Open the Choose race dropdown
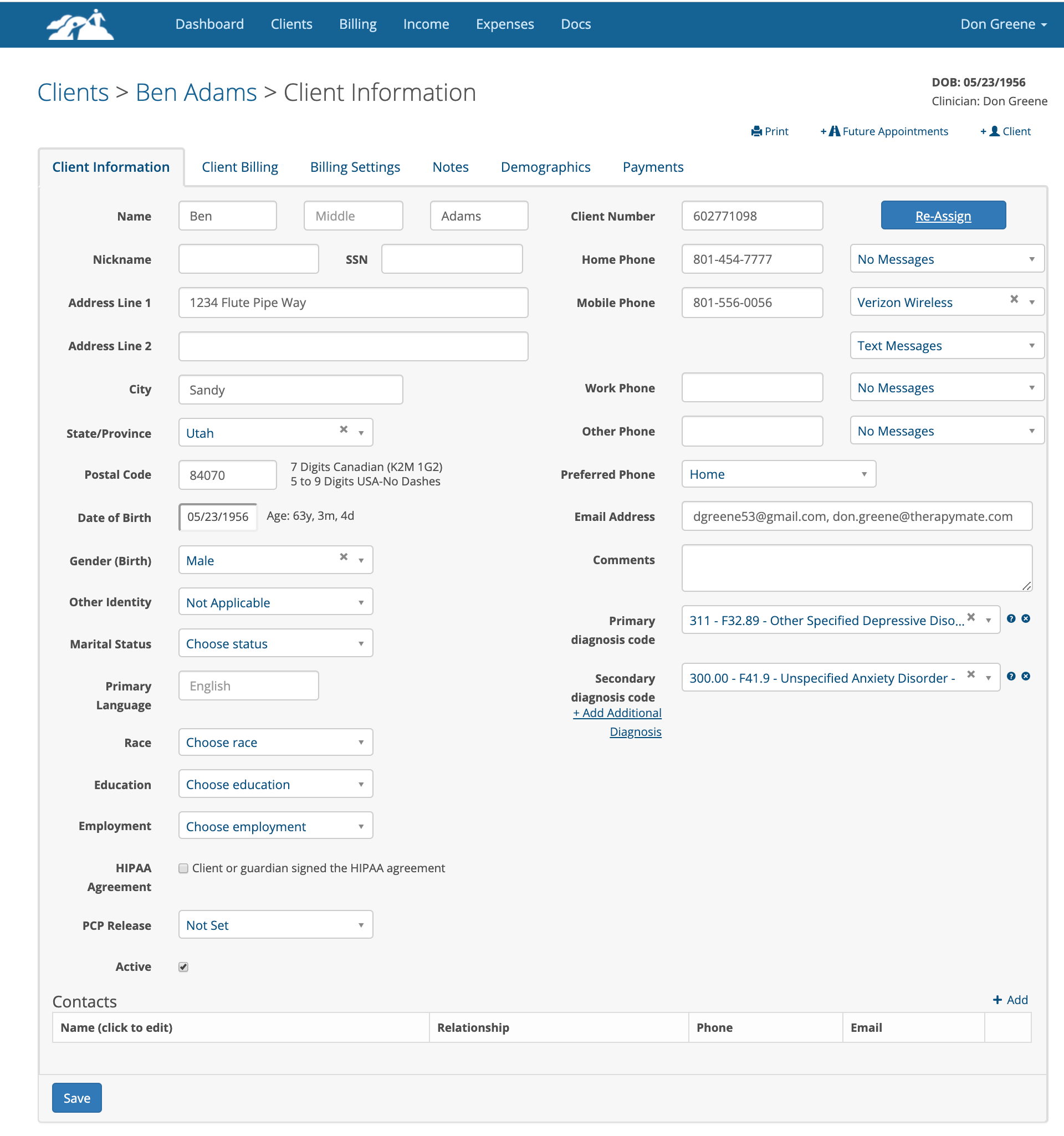This screenshot has width=1064, height=1136. pyautogui.click(x=275, y=741)
